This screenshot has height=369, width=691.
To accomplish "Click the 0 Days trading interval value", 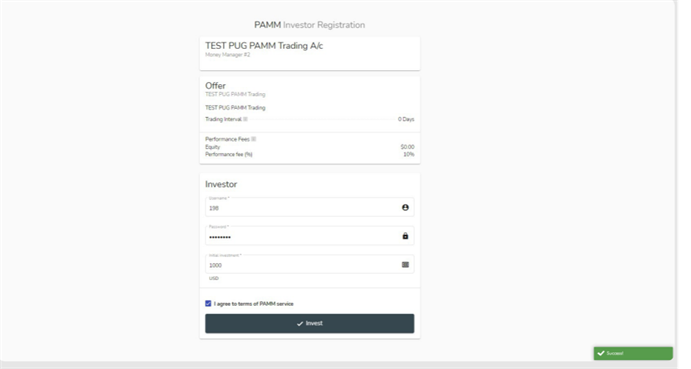I will point(406,119).
